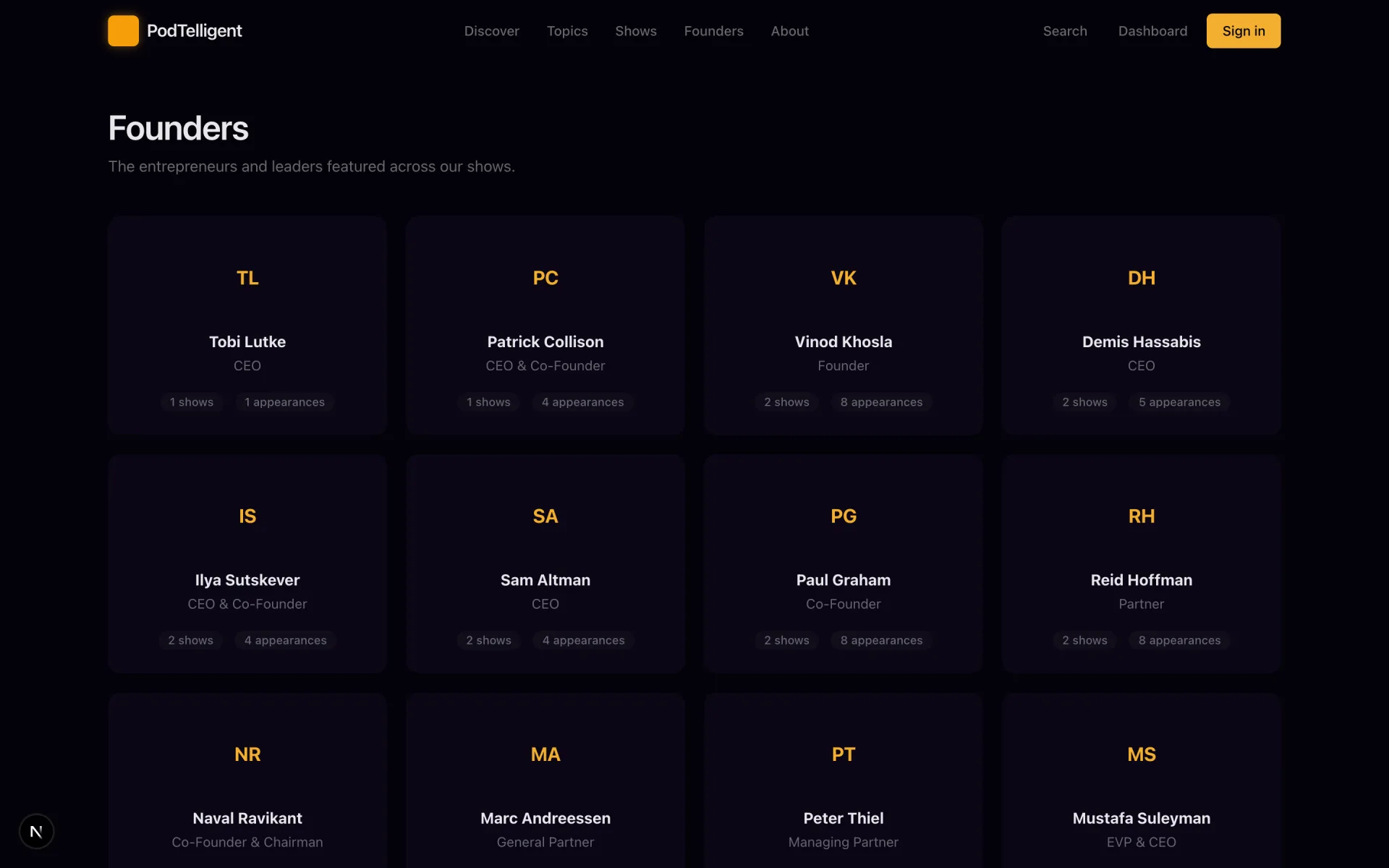The image size is (1389, 868).
Task: Click Sam Altman's "4 appearances" badge
Action: point(583,640)
